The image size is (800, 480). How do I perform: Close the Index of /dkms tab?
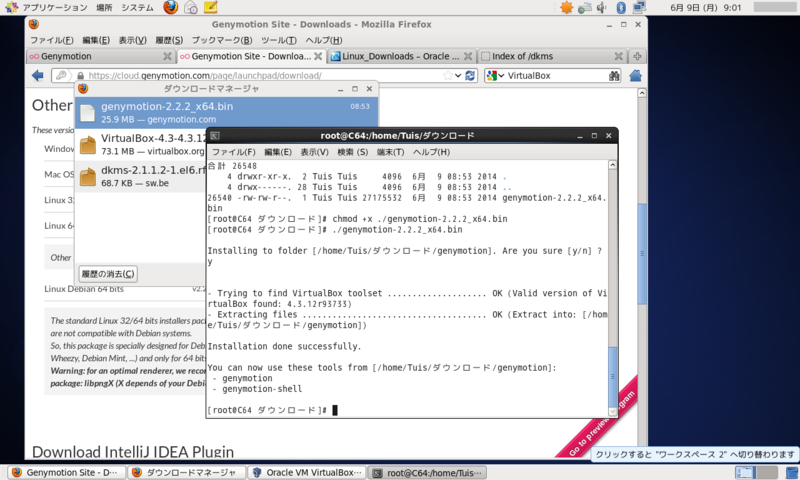618,56
